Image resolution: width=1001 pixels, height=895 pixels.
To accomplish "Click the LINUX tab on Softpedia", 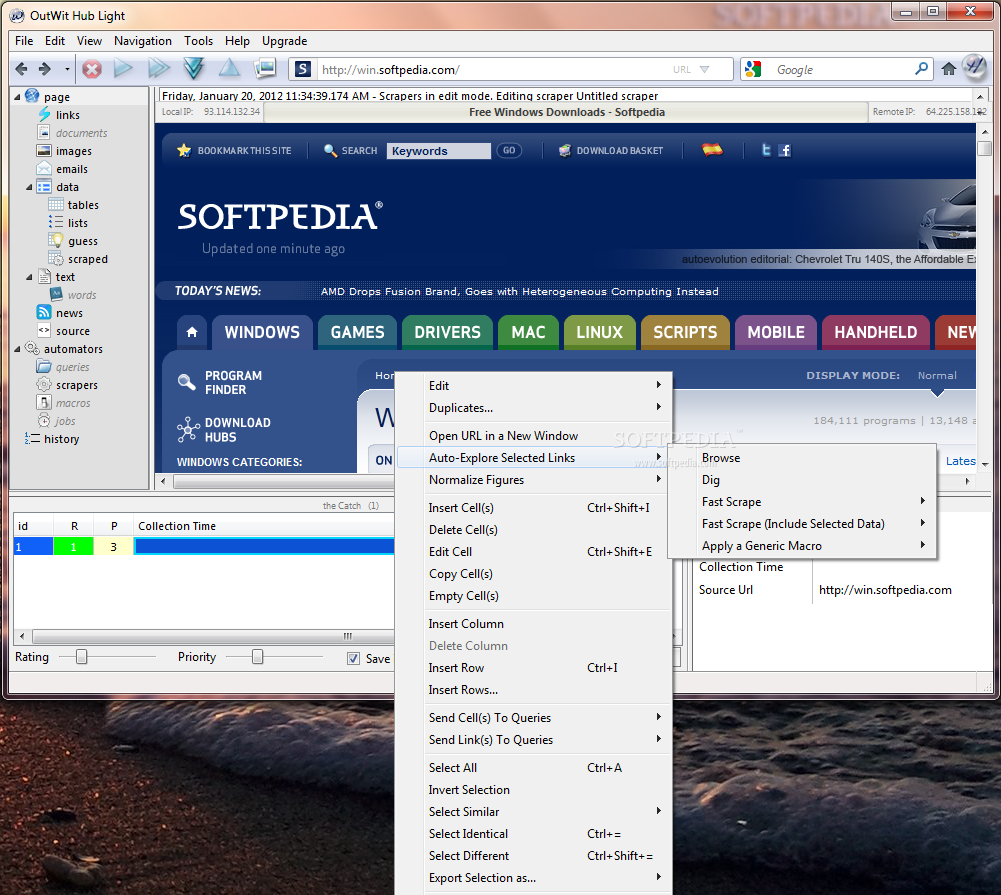I will 599,332.
